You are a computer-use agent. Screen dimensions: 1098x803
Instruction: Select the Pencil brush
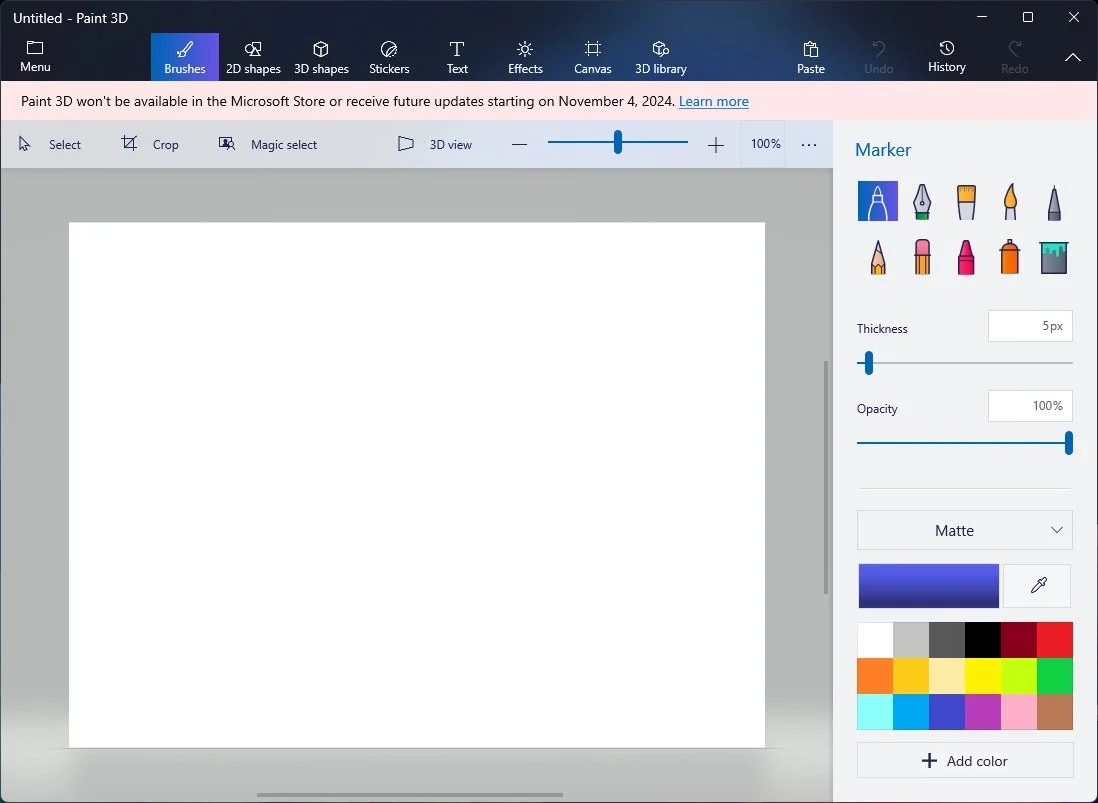877,257
